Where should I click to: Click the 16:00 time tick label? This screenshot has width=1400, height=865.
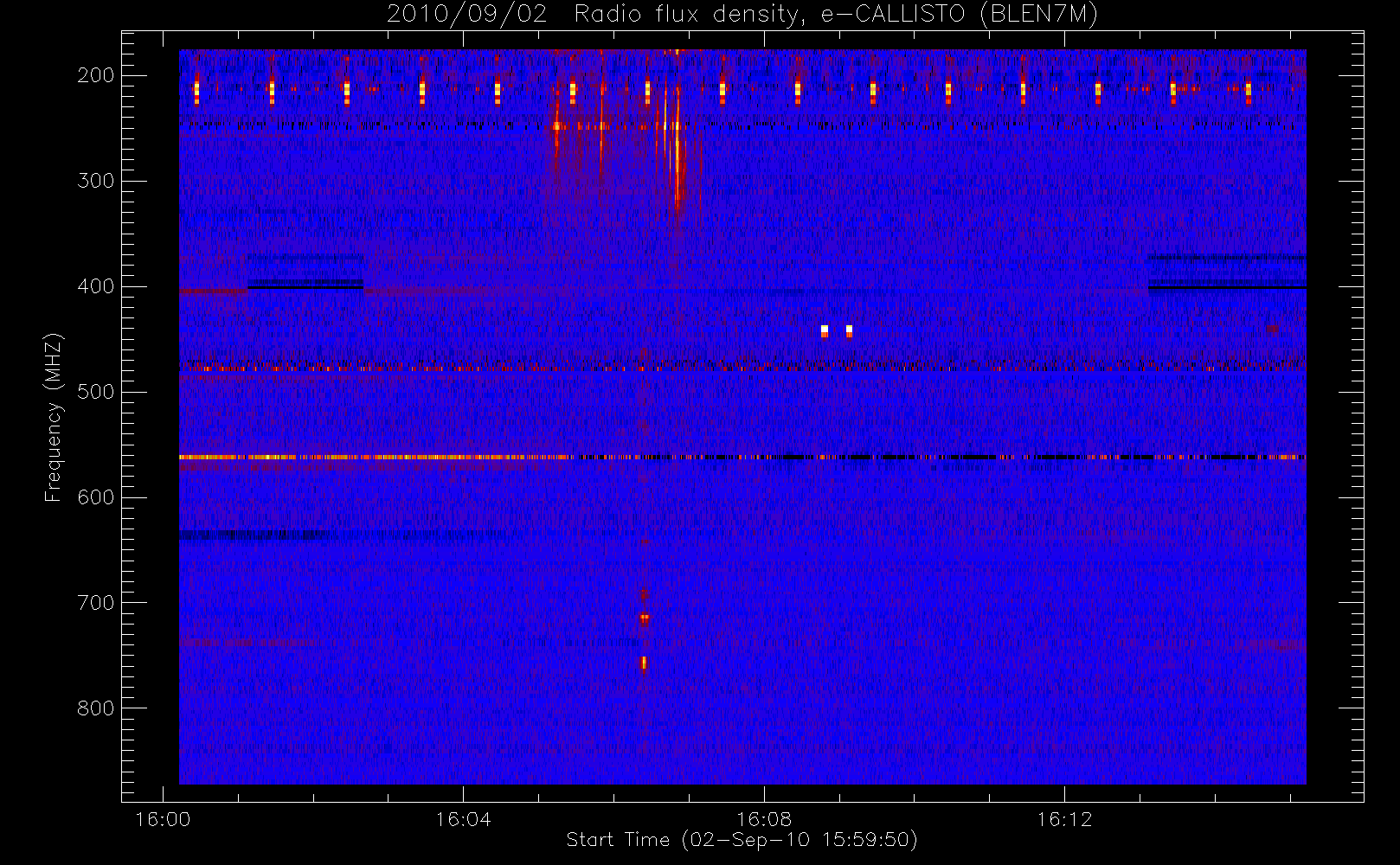click(x=163, y=819)
